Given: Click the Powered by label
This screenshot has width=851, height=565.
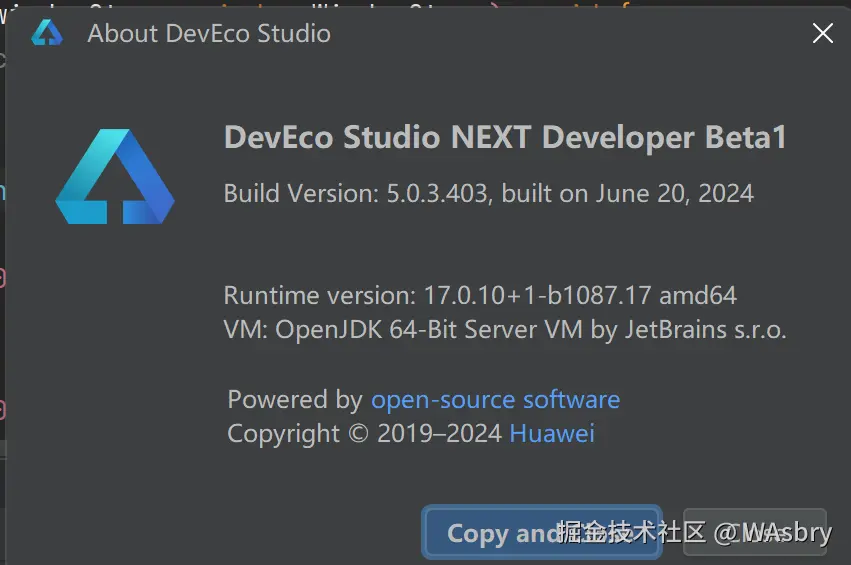Looking at the screenshot, I should [x=295, y=400].
